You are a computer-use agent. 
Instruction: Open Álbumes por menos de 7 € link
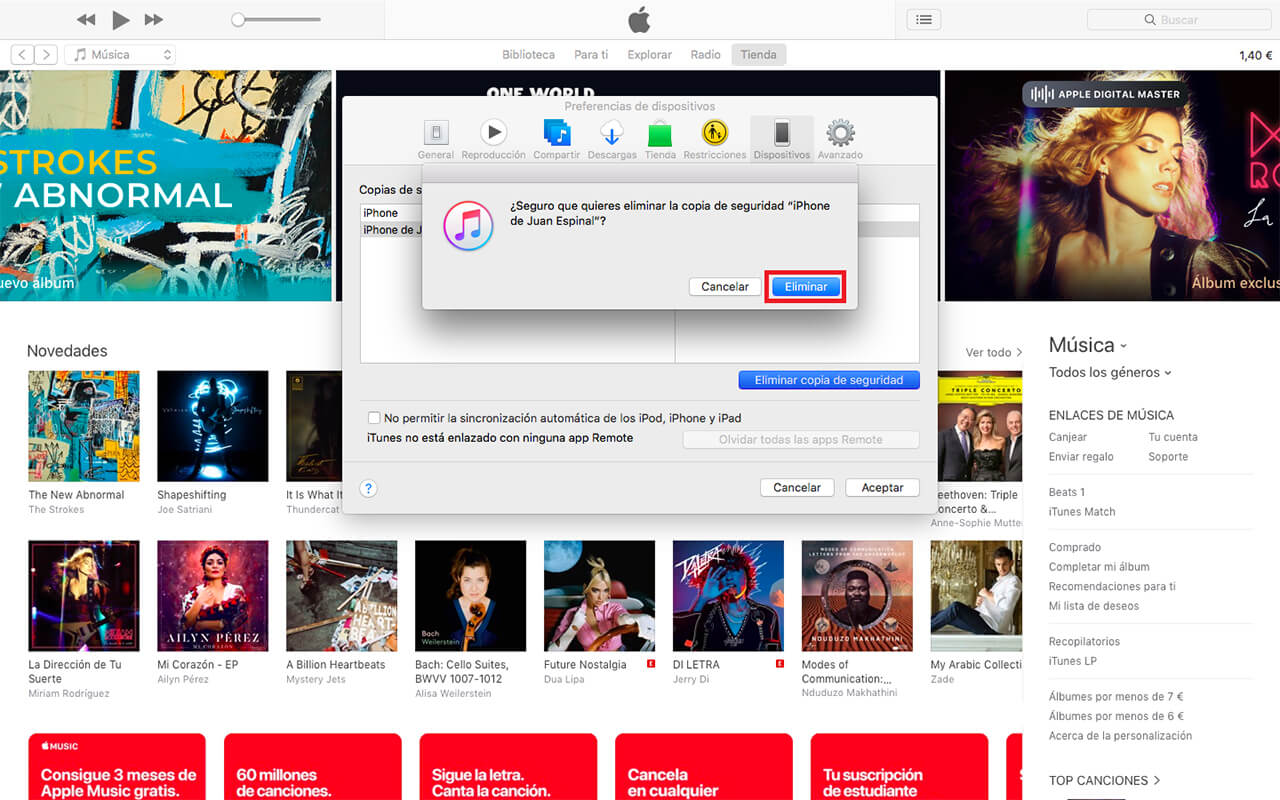(1116, 697)
